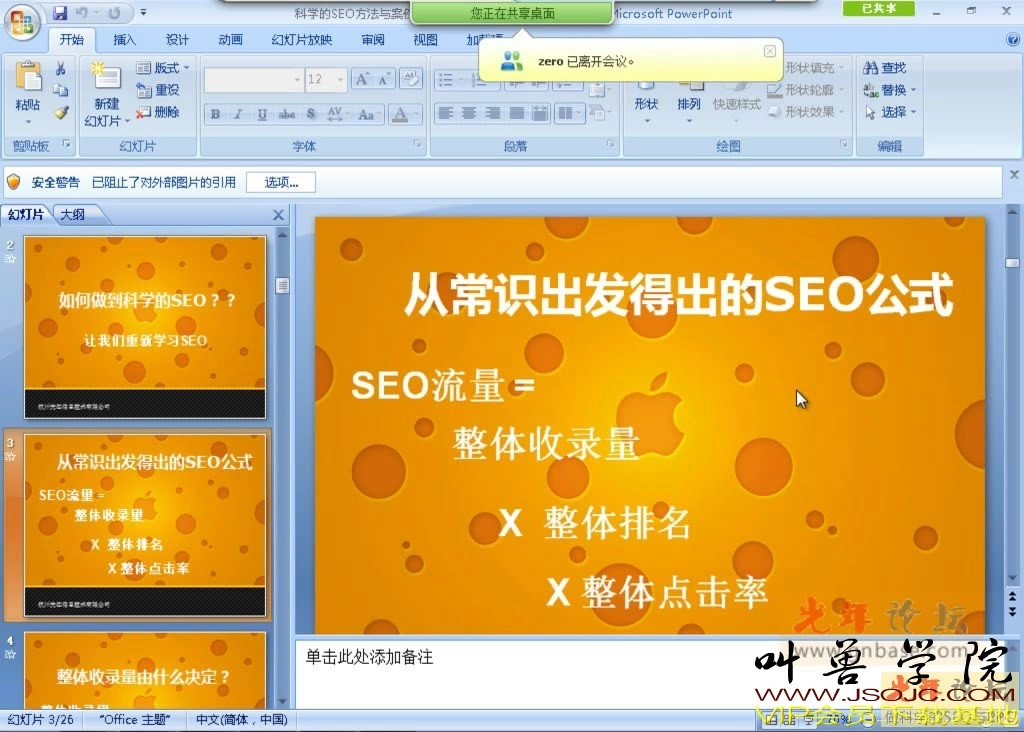
Task: Click the Cut scissors icon
Action: (x=62, y=68)
